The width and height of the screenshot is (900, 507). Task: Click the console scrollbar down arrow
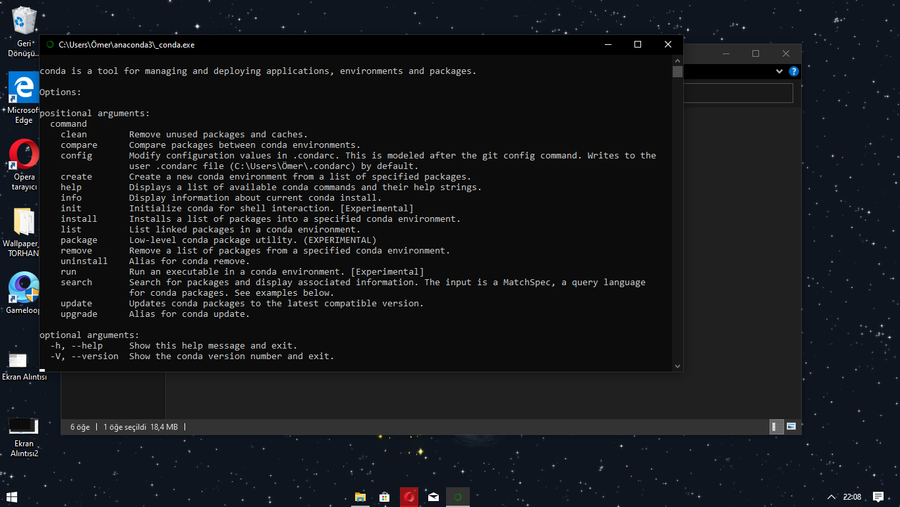pyautogui.click(x=677, y=366)
